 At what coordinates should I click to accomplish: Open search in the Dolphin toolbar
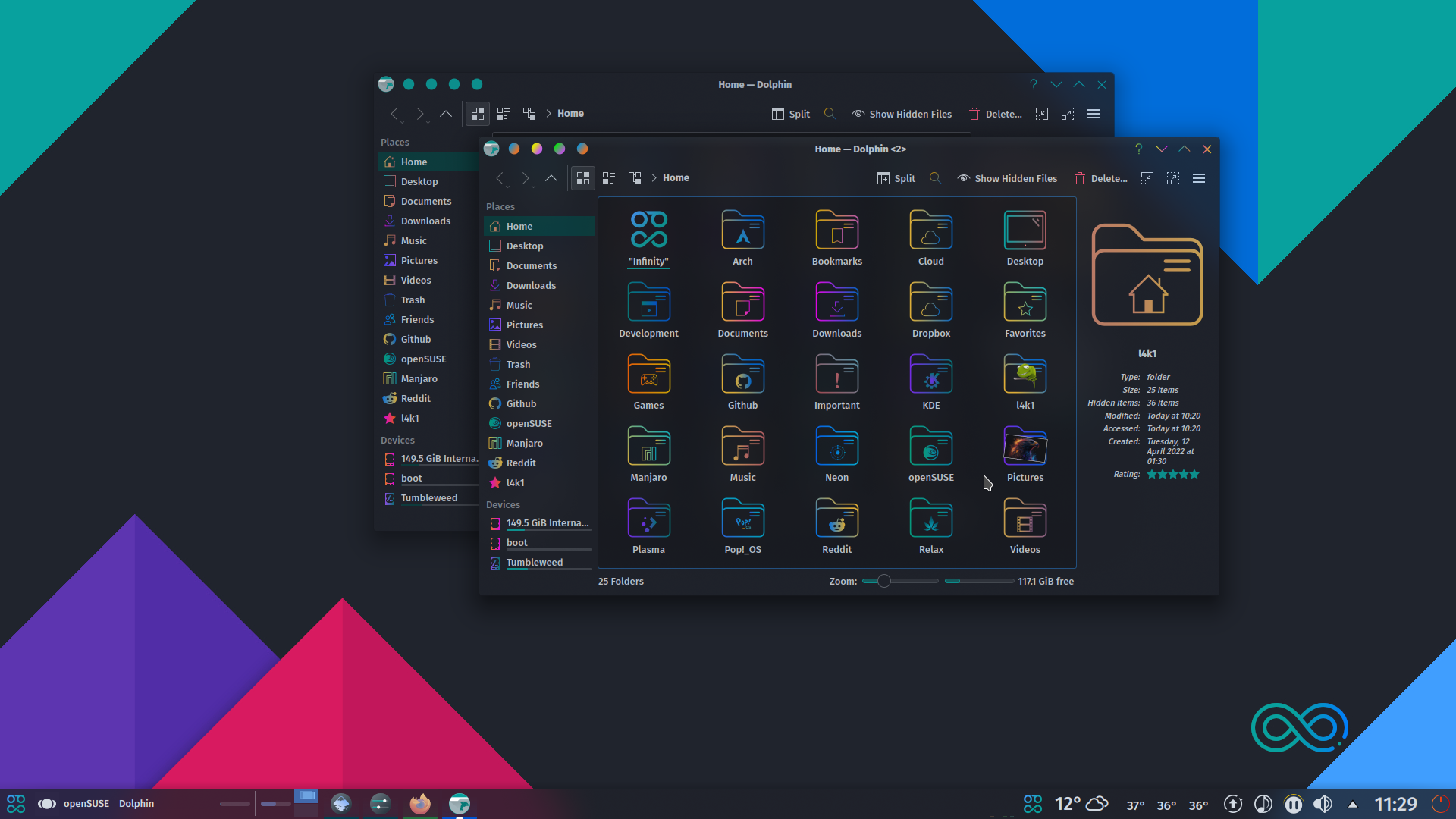[934, 178]
